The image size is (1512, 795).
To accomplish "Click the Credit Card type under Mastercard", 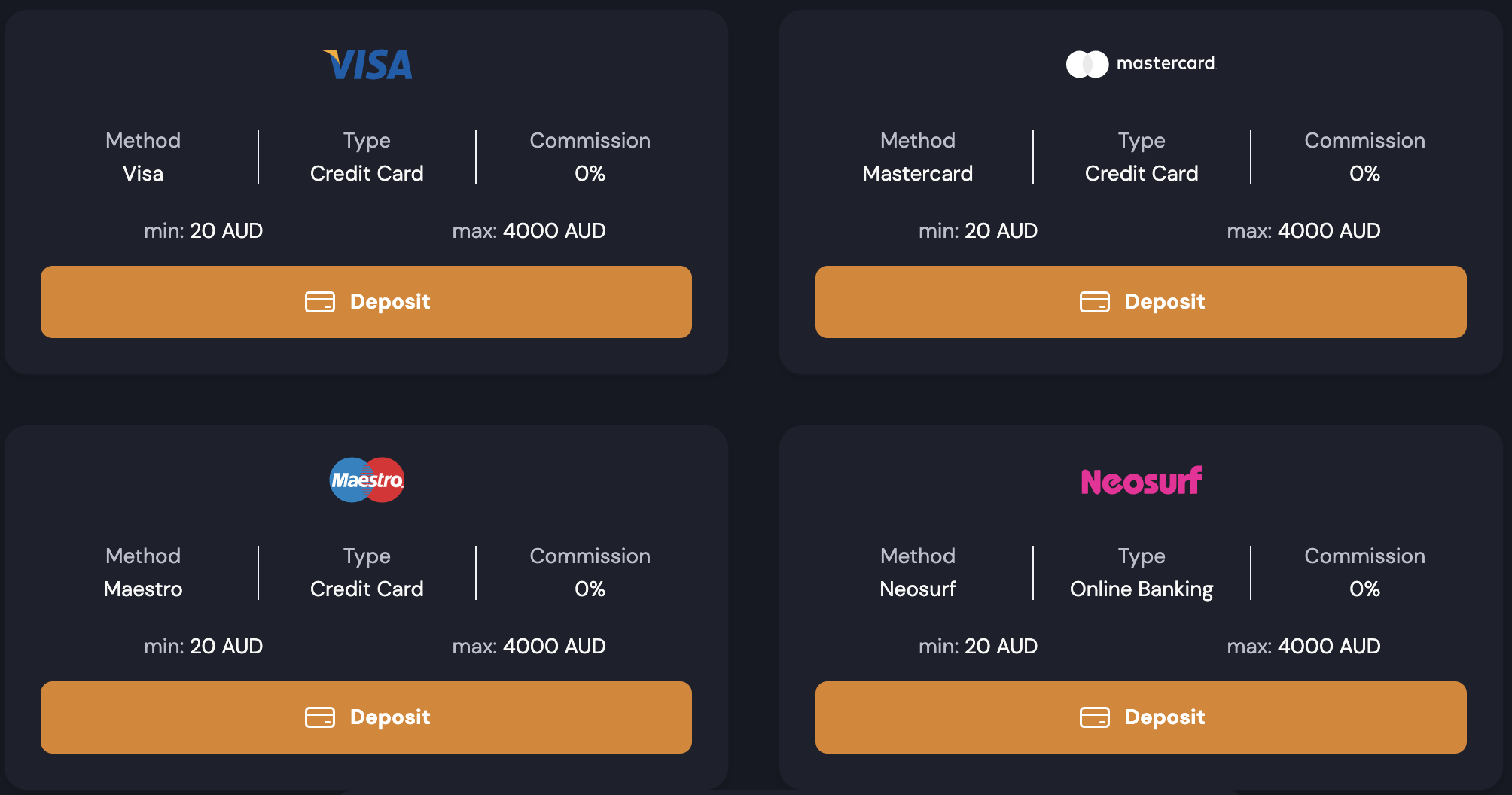I will 1141,174.
